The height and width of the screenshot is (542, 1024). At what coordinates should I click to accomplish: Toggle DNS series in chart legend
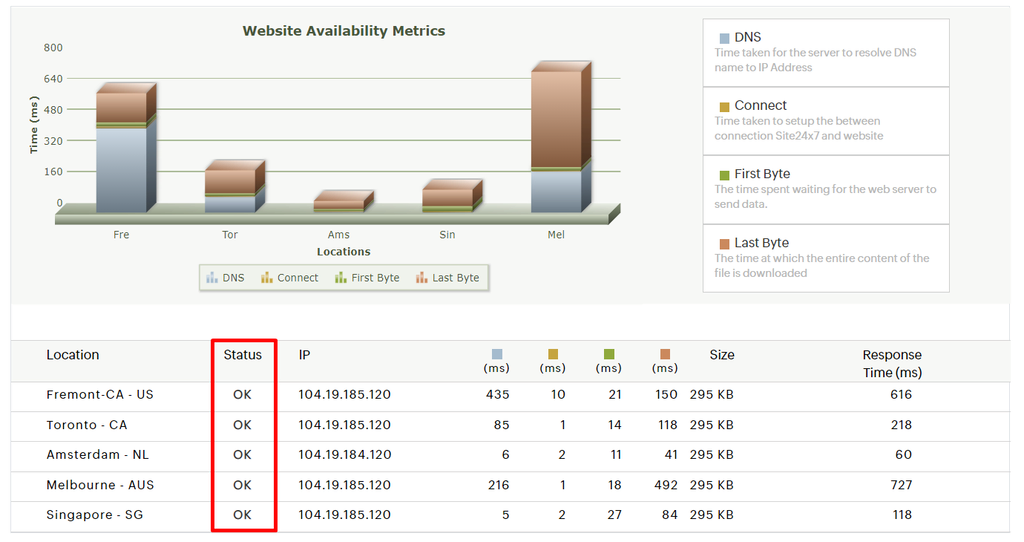coord(225,278)
